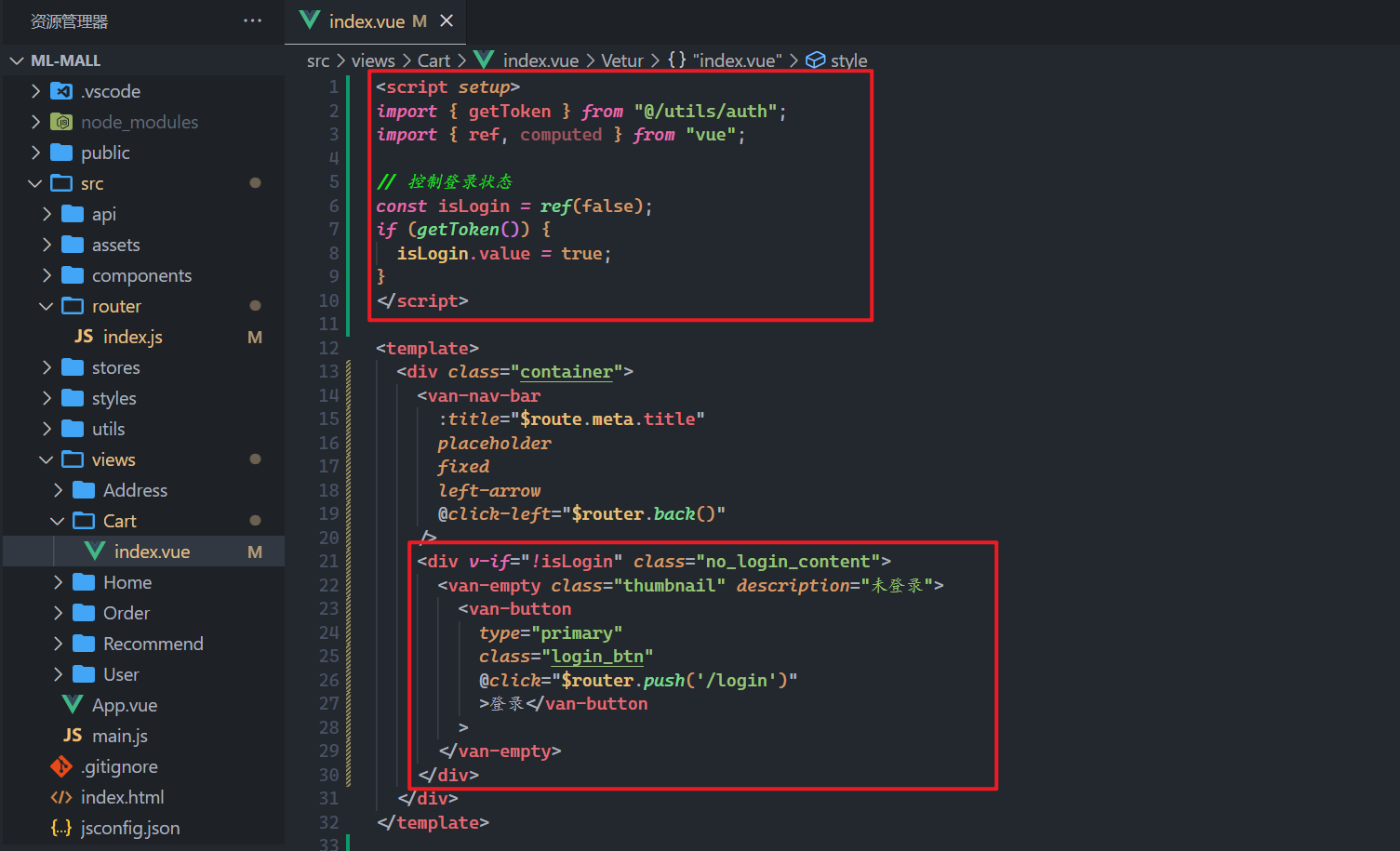Image resolution: width=1400 pixels, height=851 pixels.
Task: Click the User folder icon
Action: coord(84,674)
